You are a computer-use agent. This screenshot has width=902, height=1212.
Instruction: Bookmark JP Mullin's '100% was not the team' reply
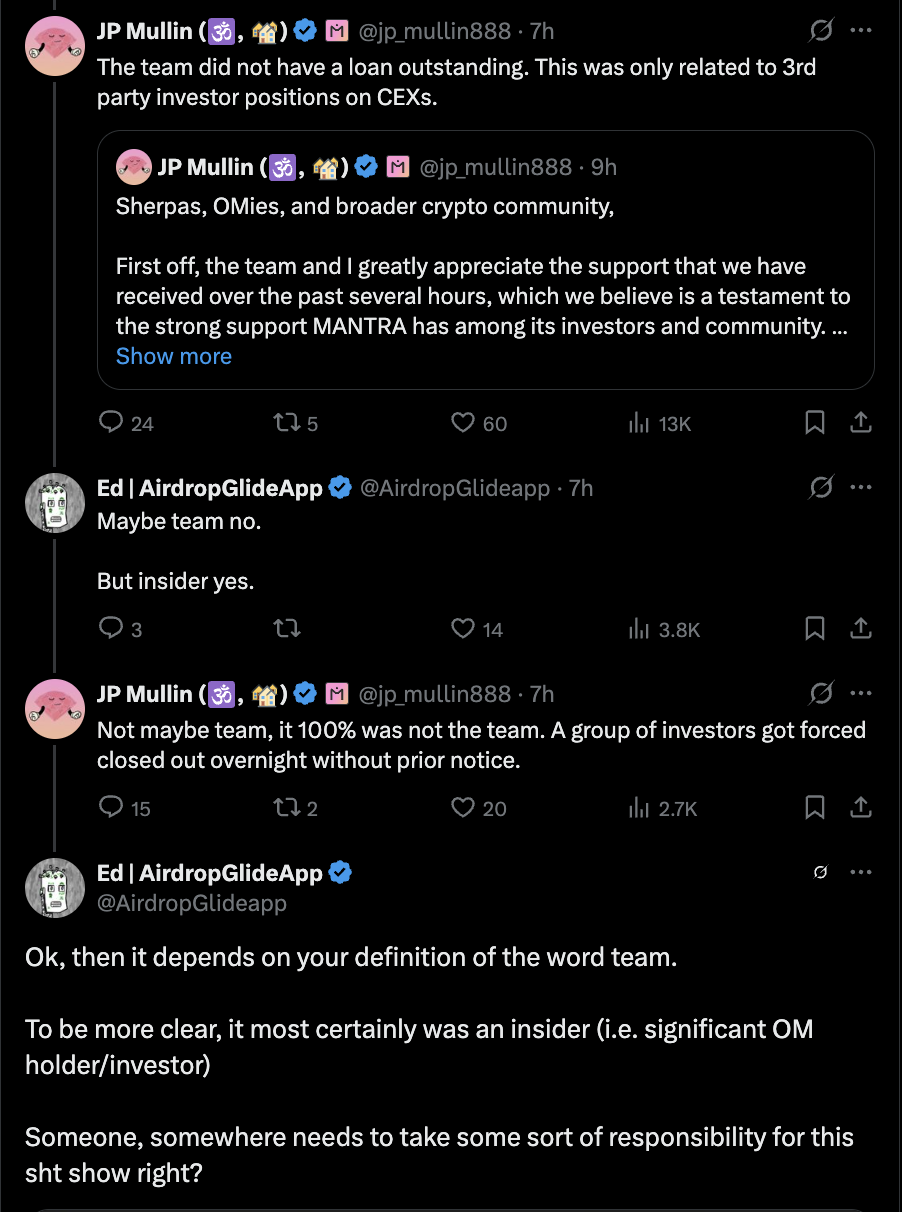point(815,807)
